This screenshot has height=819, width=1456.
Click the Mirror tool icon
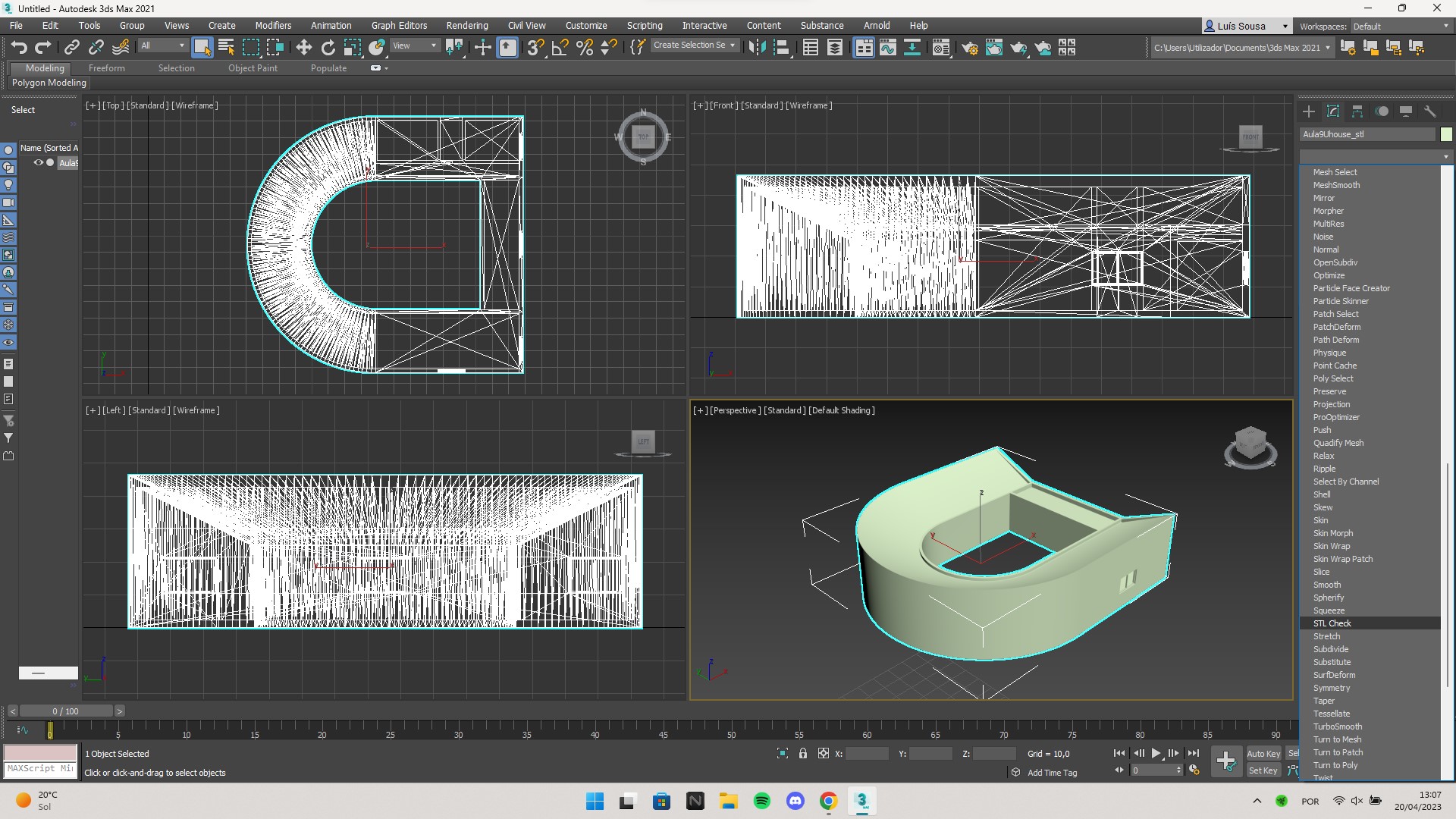[756, 48]
